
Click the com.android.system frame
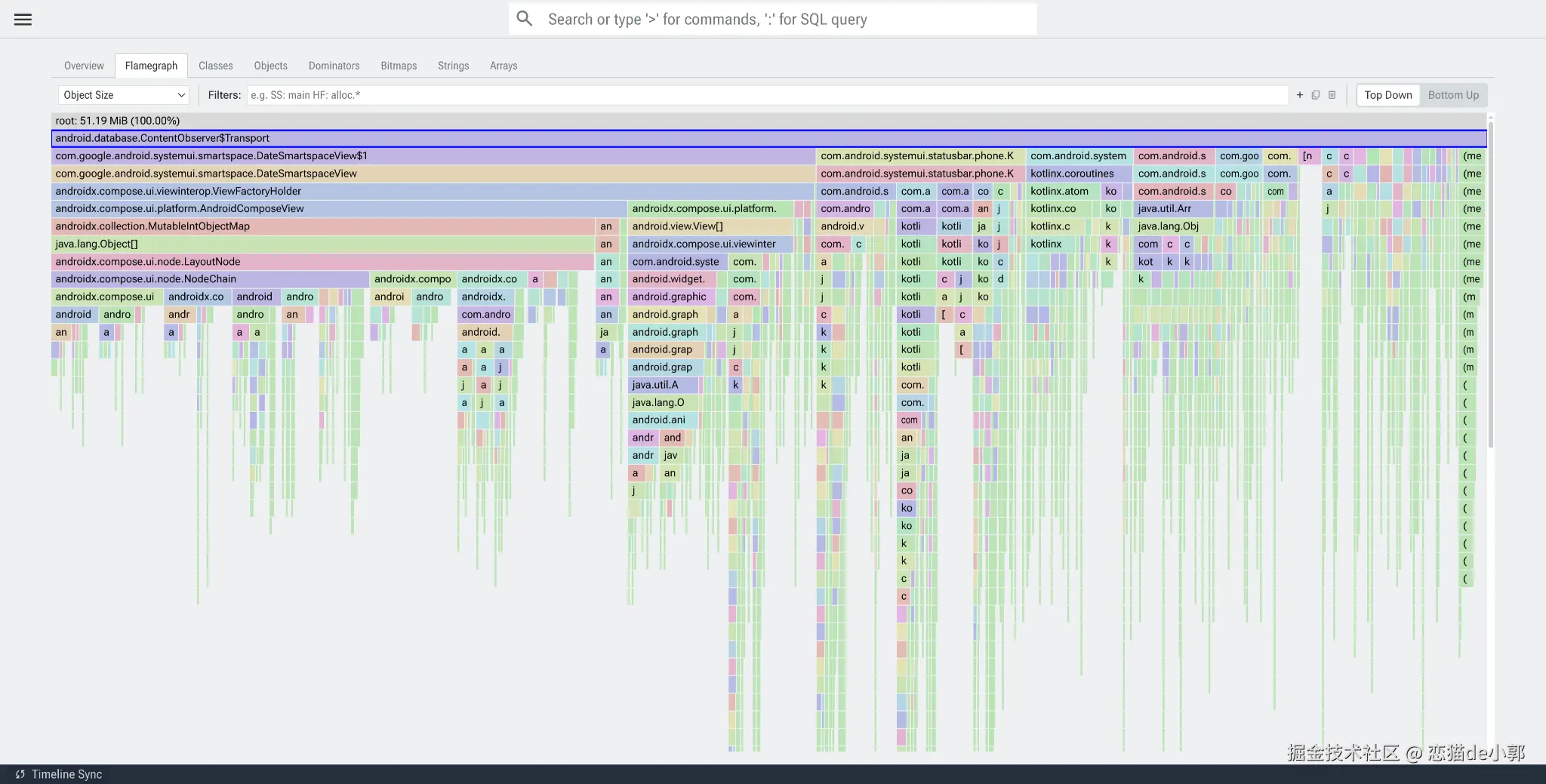[x=1079, y=156]
